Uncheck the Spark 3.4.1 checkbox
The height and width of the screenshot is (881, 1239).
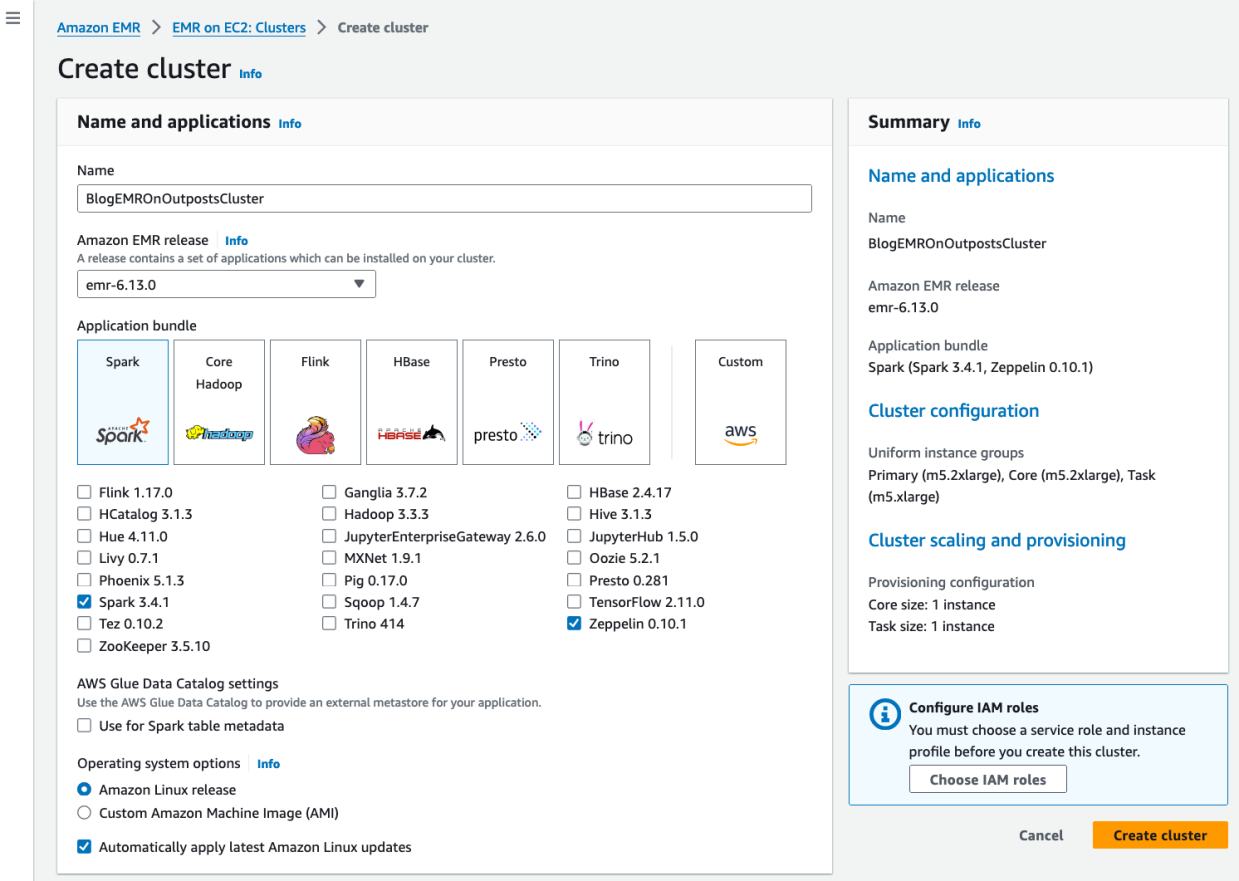(x=84, y=602)
